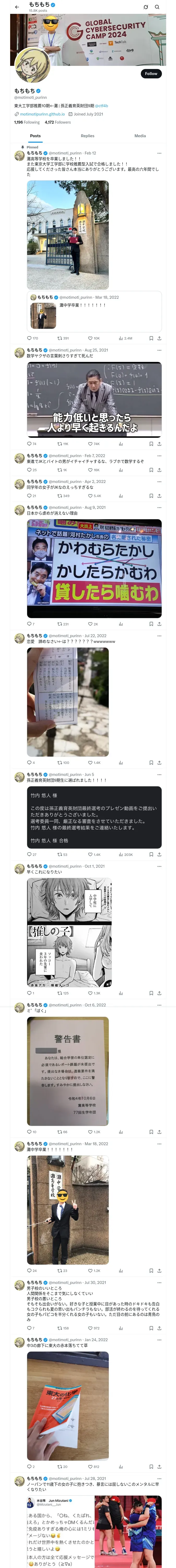The image size is (176, 1568).
Task: Expand options for the Oct 1, 2021 post
Action: point(159,866)
